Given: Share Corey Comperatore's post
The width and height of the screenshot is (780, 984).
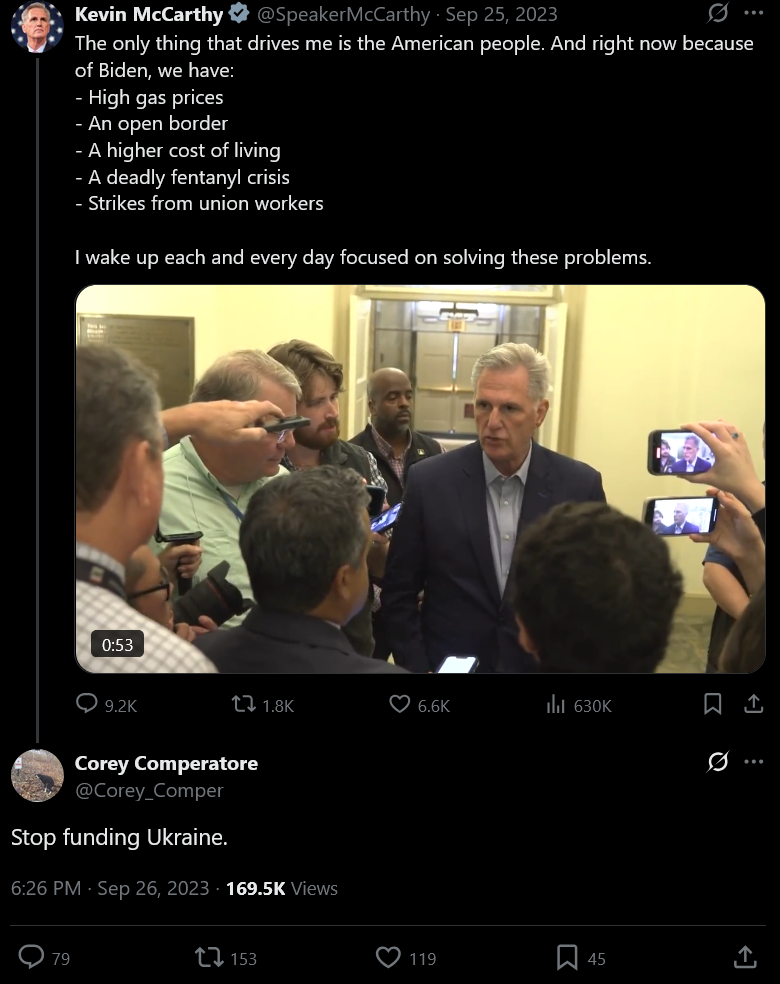Looking at the screenshot, I should pyautogui.click(x=745, y=957).
